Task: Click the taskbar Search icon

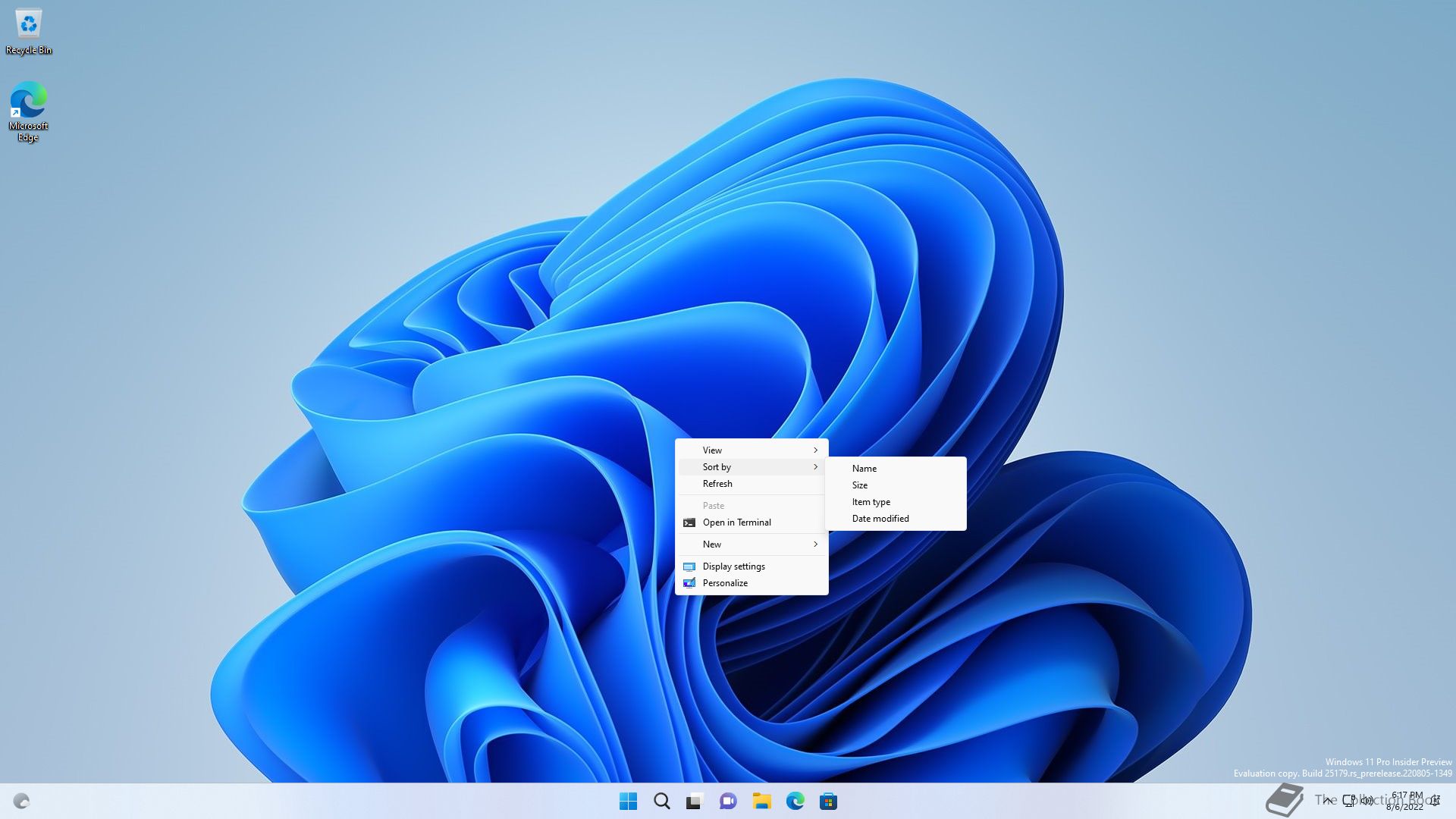Action: [661, 801]
